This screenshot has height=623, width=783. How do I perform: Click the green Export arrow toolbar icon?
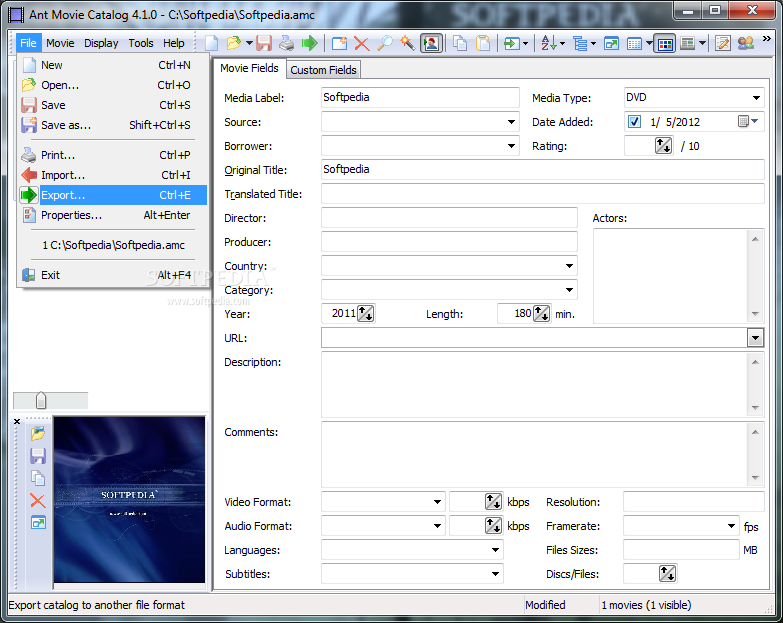pos(310,43)
